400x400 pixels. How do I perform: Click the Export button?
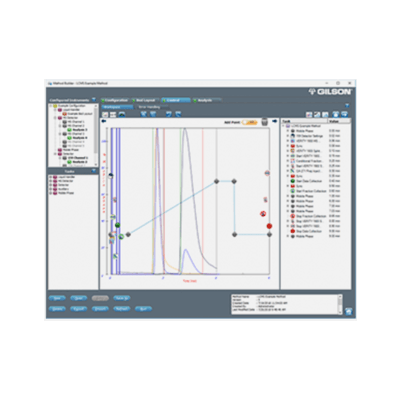[x=79, y=309]
